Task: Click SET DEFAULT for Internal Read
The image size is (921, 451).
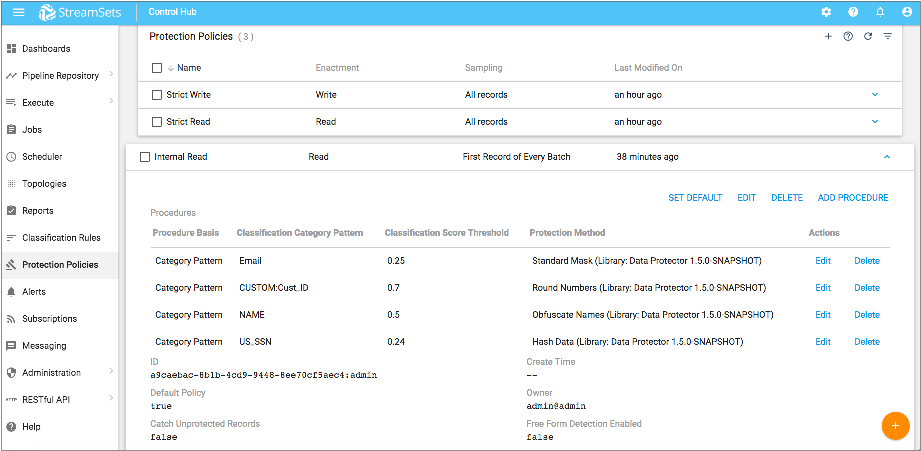Action: tap(695, 198)
